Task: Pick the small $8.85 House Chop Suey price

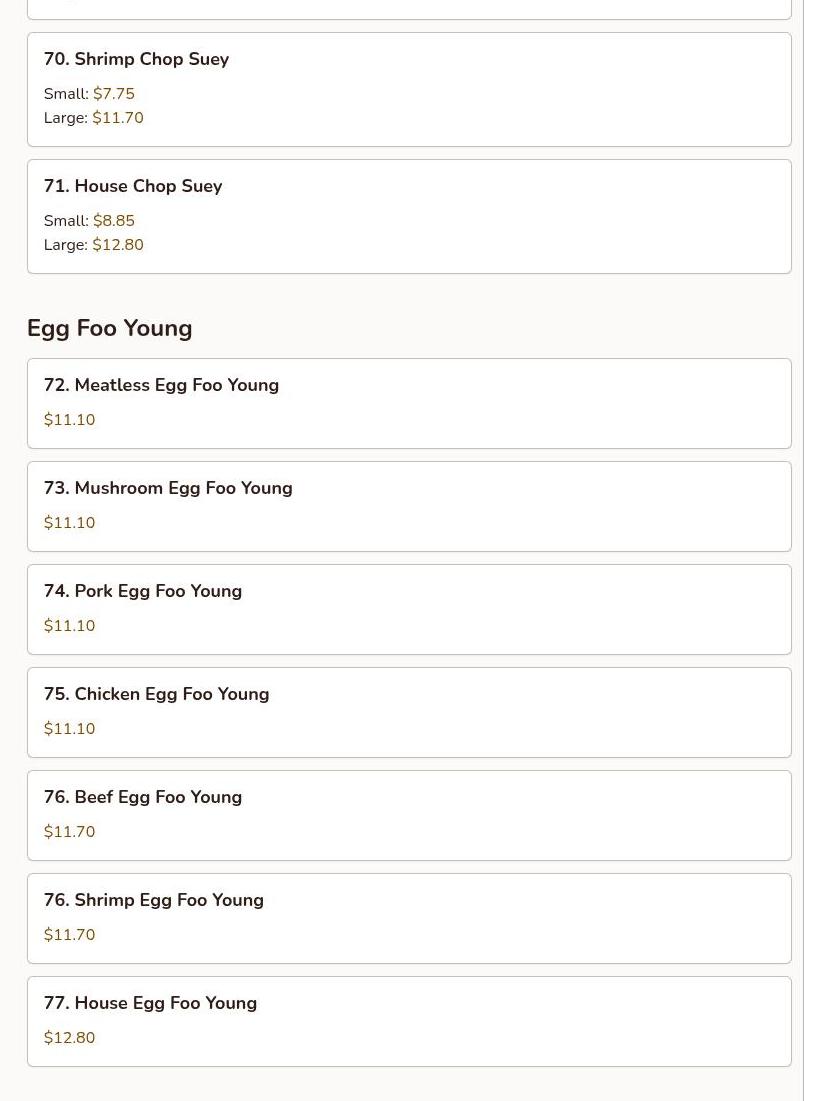Action: pos(113,221)
